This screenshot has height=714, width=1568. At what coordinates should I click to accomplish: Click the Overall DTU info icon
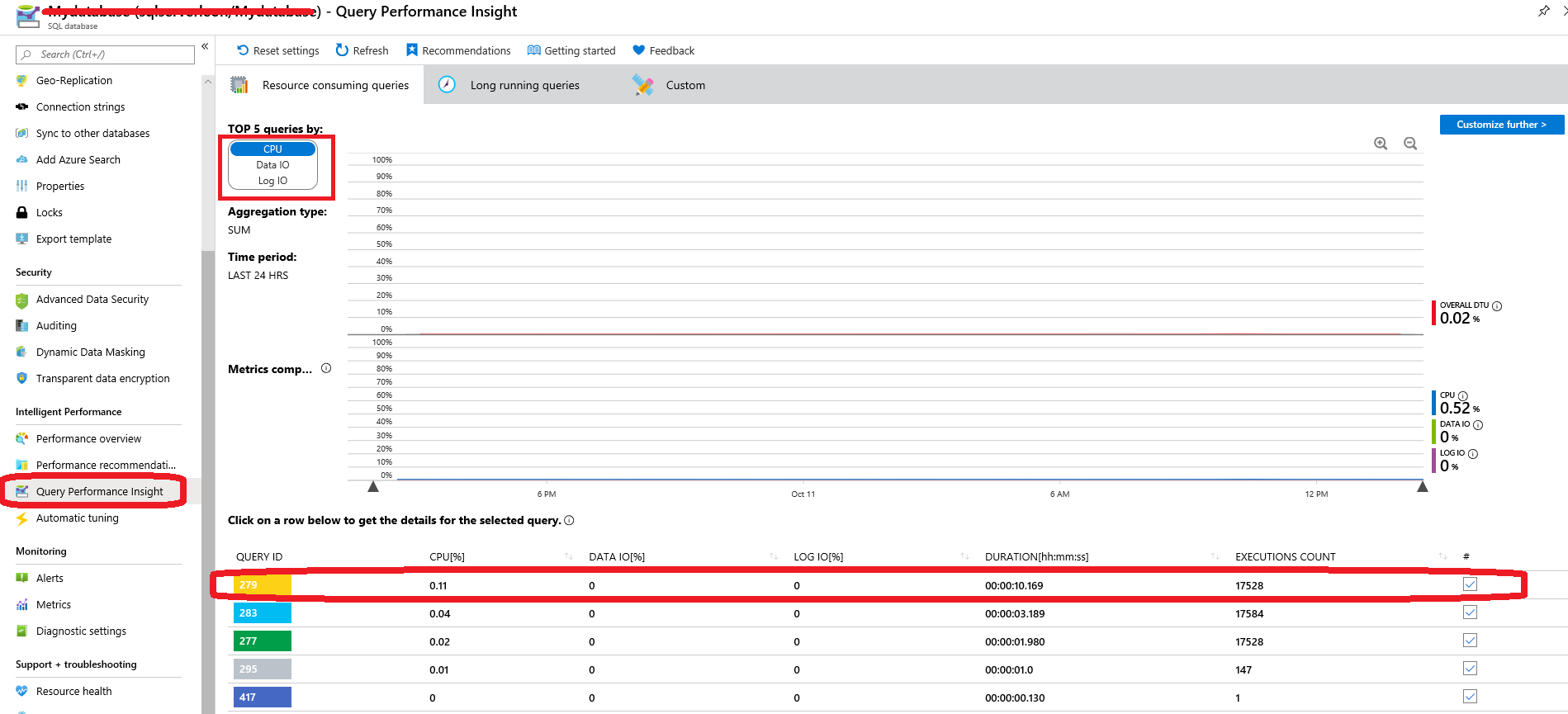(1497, 306)
